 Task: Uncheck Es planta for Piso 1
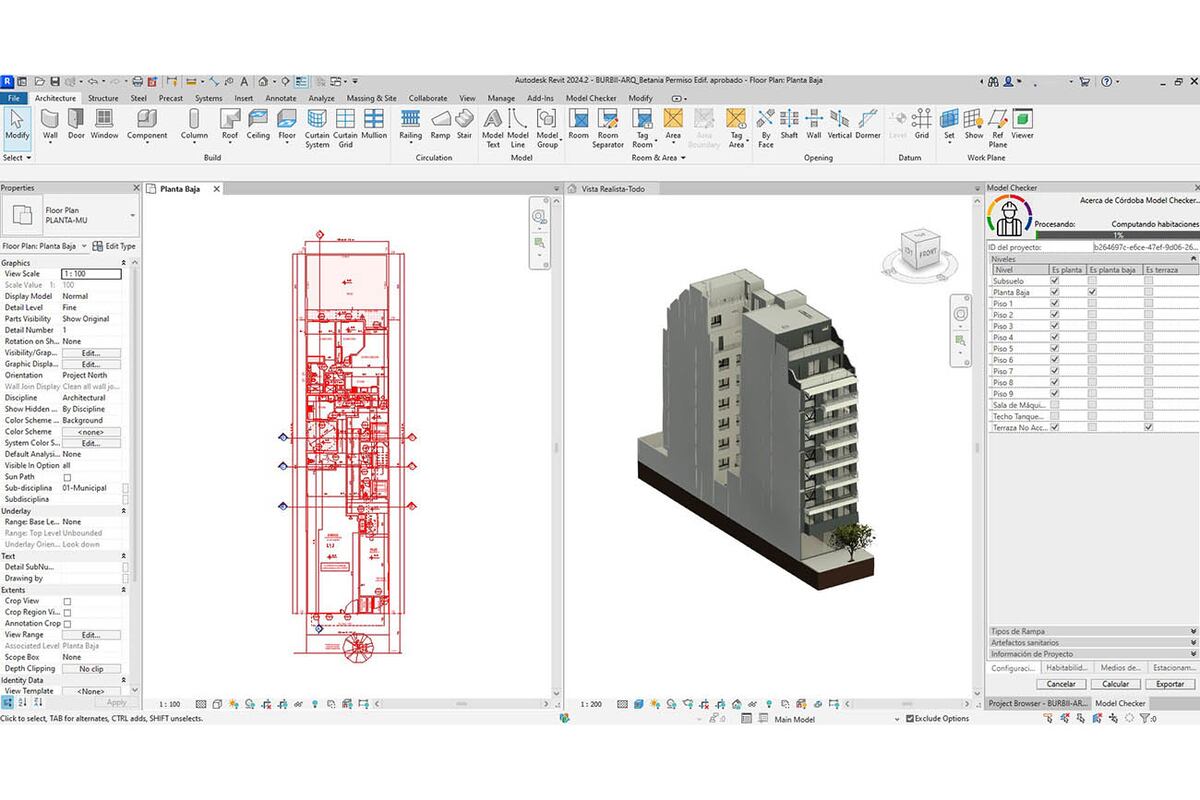[1054, 303]
